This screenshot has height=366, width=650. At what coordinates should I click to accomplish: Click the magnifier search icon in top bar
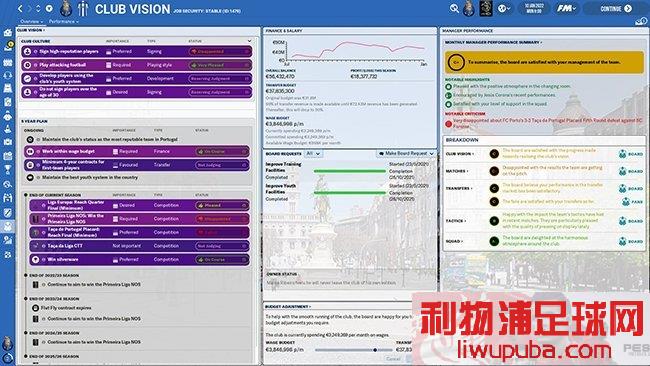click(x=454, y=8)
